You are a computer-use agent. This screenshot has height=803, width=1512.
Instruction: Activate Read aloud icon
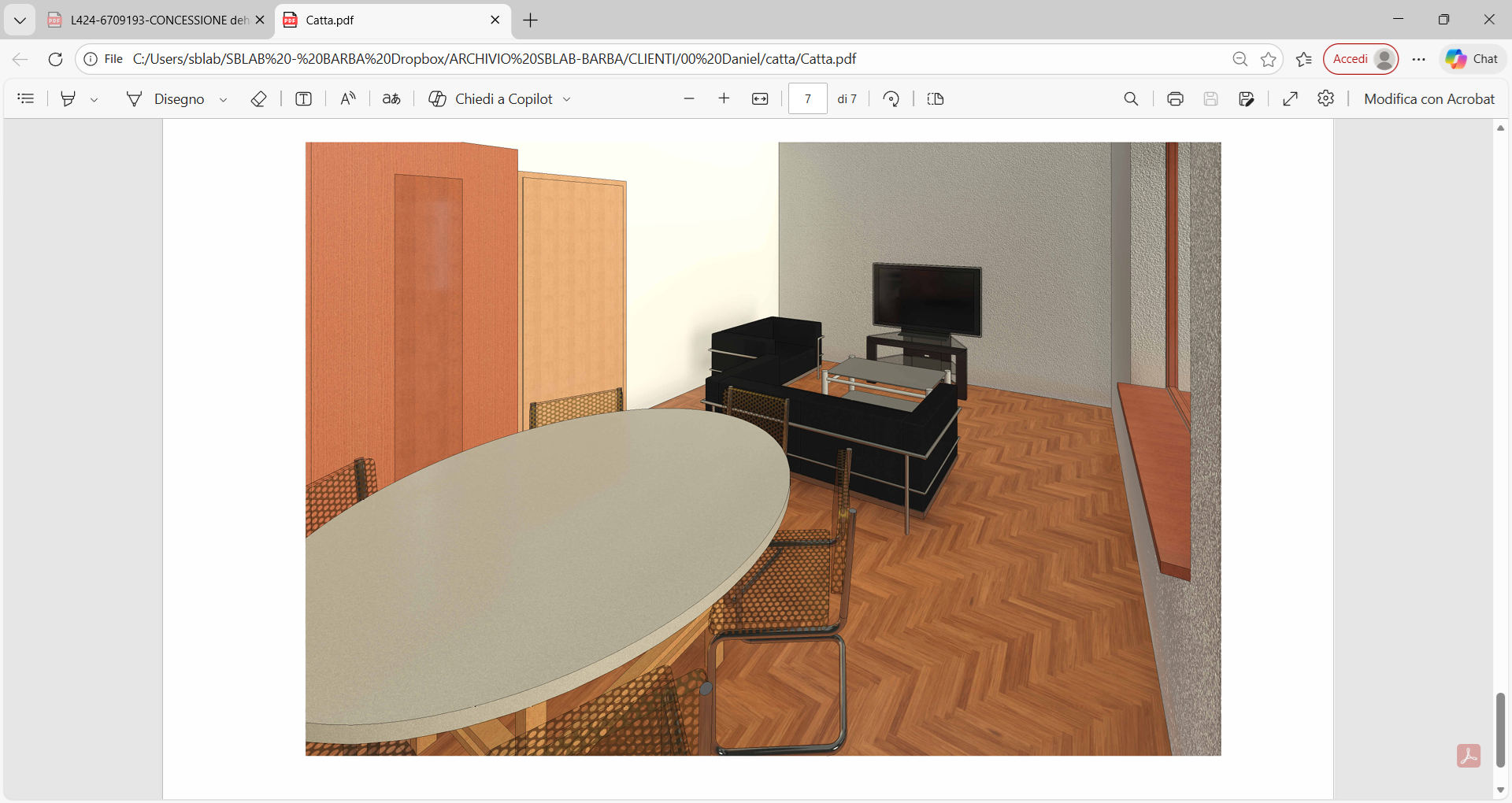(347, 99)
